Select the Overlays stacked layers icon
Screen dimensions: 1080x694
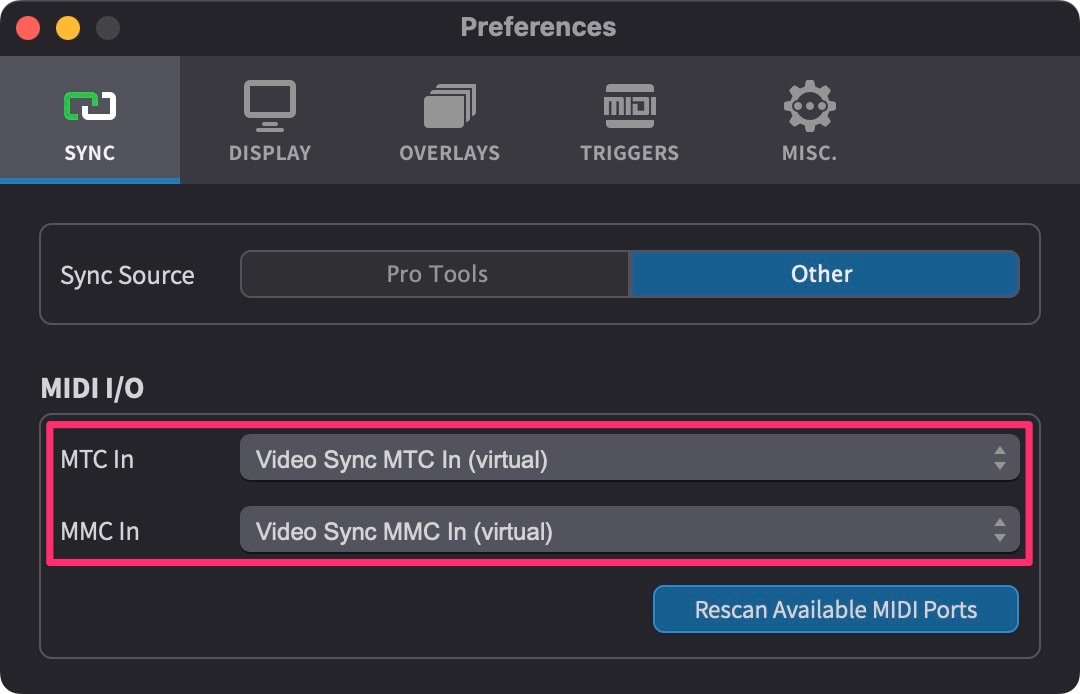pyautogui.click(x=450, y=105)
